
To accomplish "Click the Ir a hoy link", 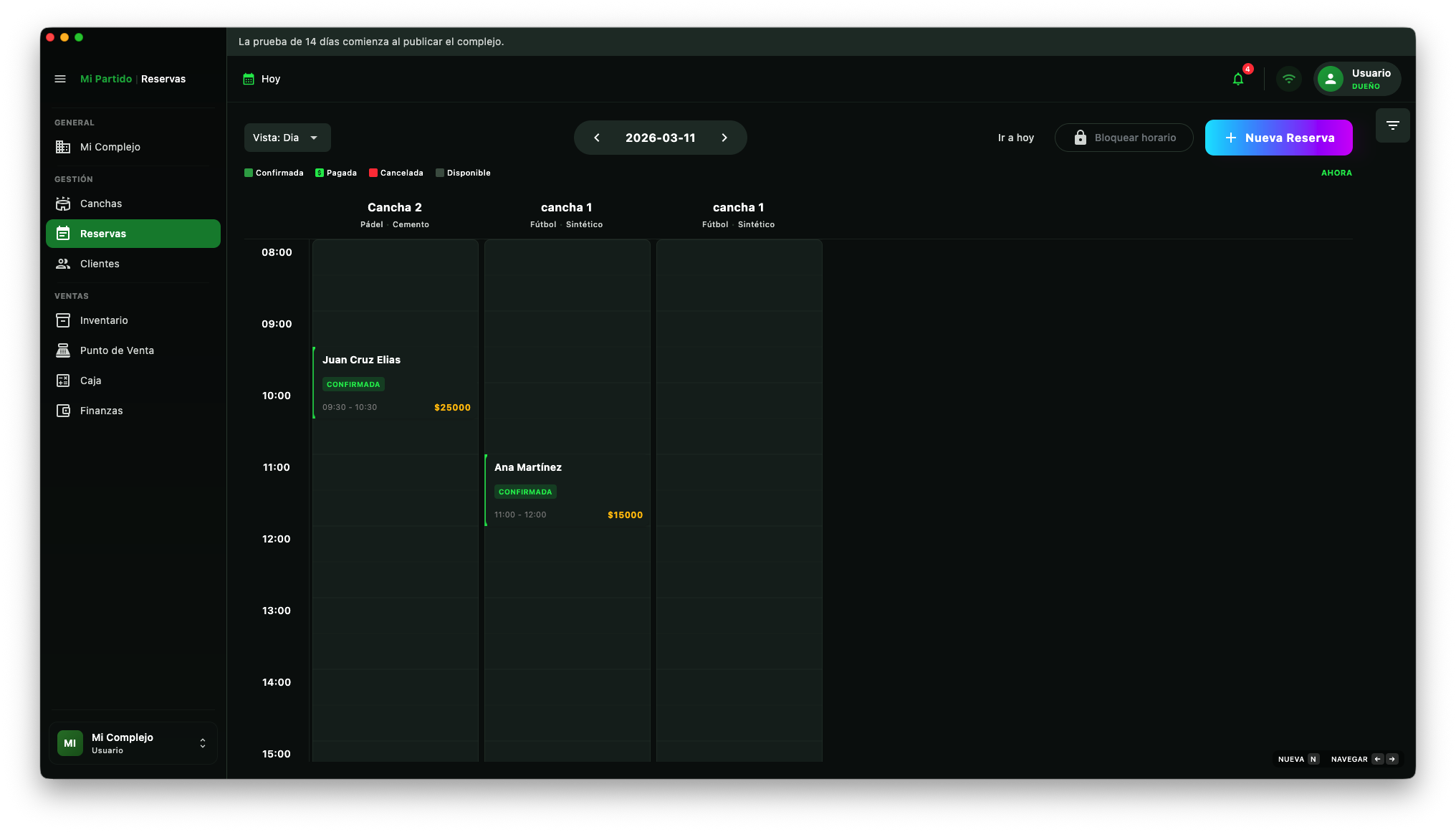I will [1015, 138].
